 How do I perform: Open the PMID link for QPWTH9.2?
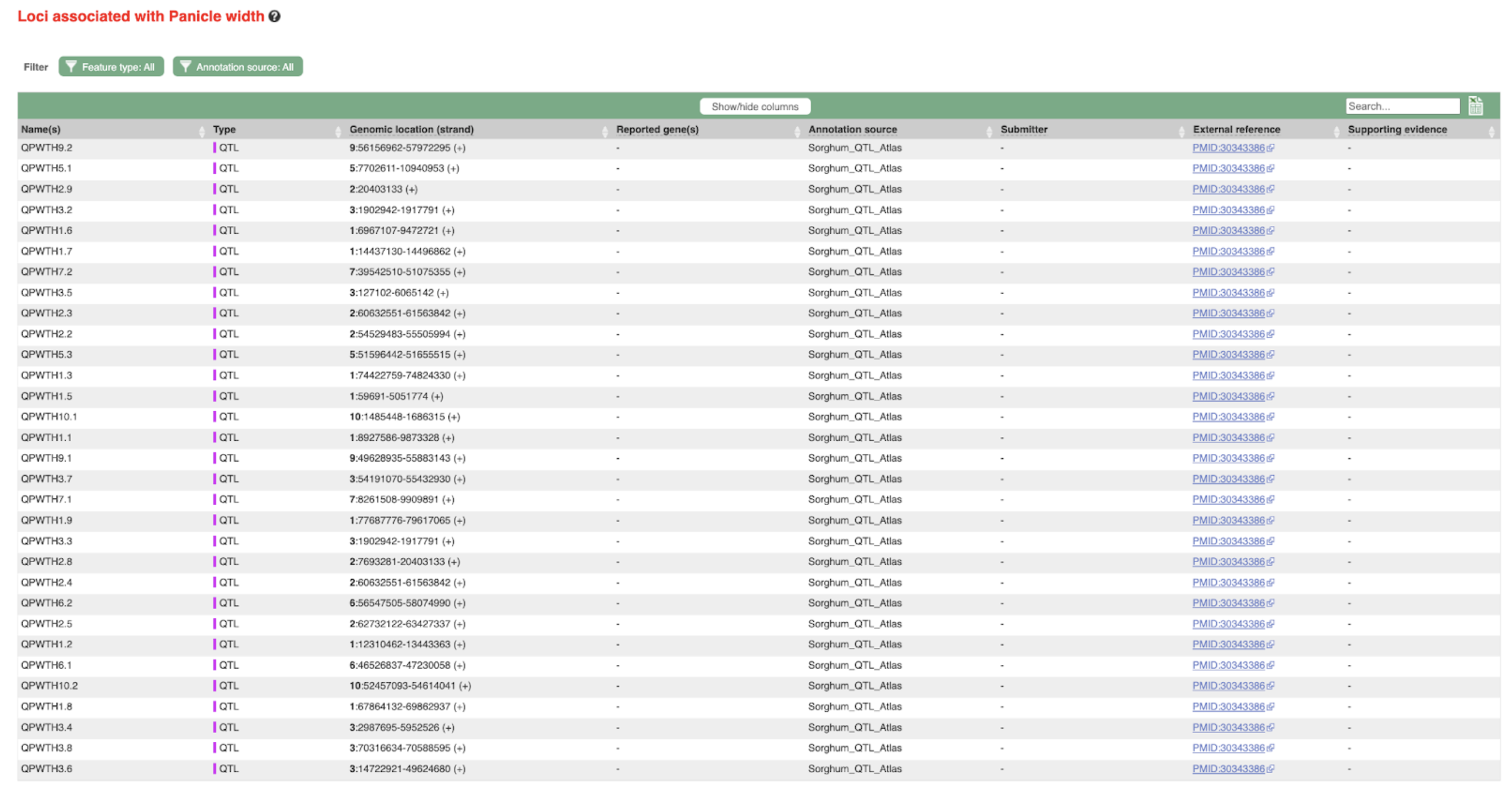(1228, 148)
